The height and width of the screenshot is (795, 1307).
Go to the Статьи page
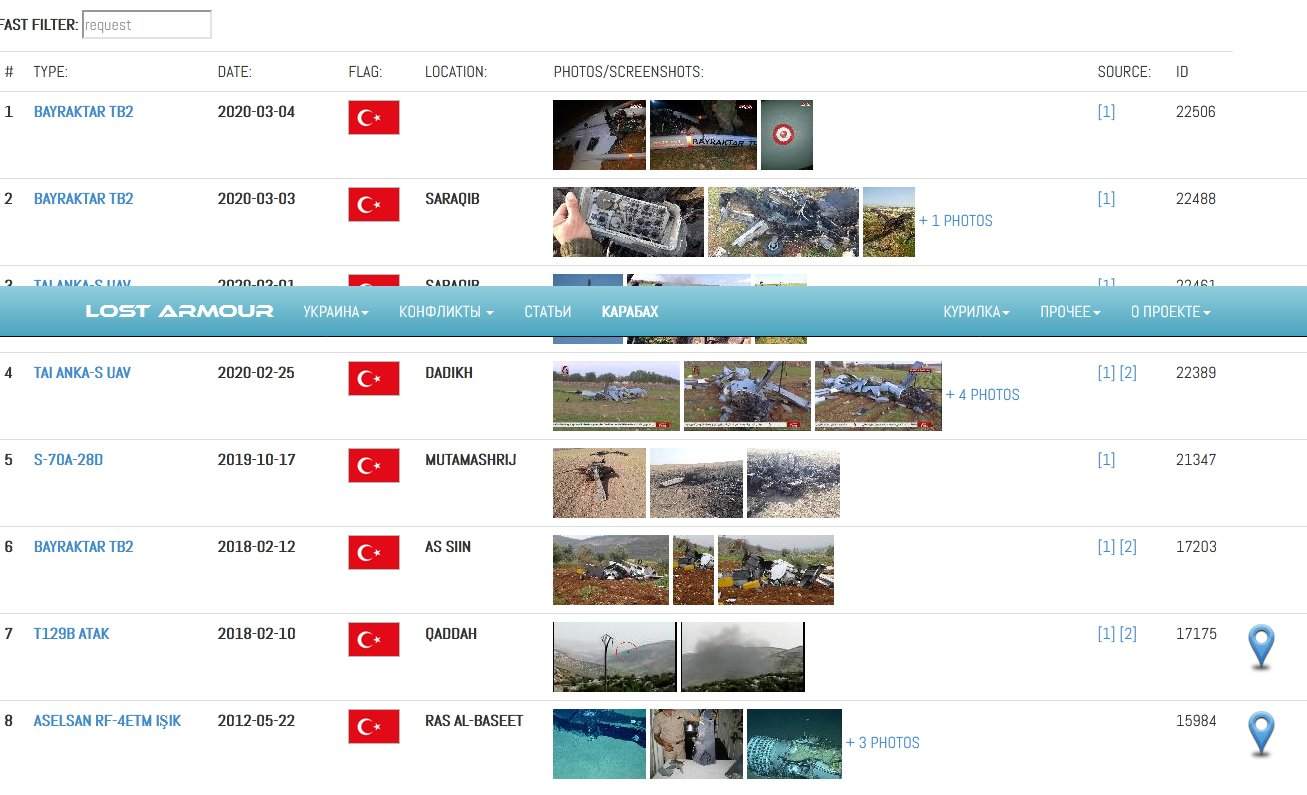(x=548, y=312)
